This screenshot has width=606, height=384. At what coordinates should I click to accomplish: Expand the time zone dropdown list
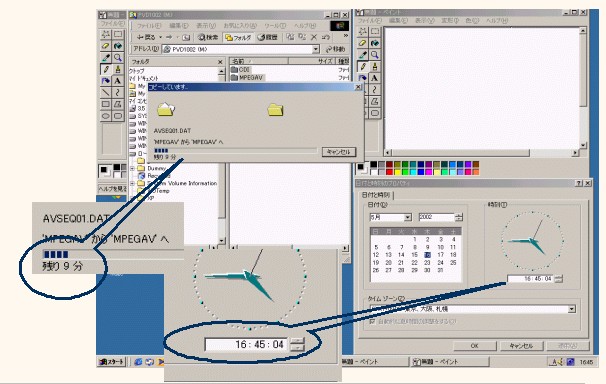click(571, 309)
